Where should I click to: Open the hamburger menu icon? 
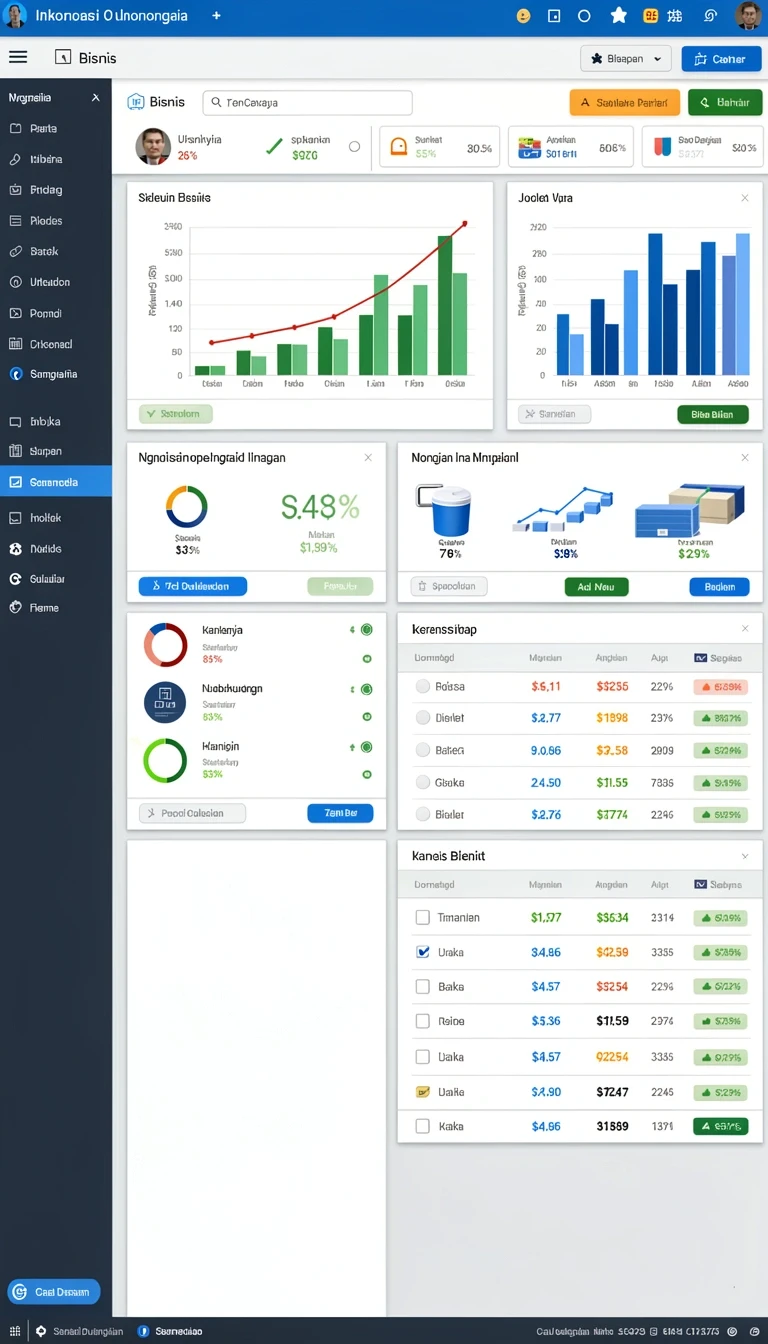(17, 58)
